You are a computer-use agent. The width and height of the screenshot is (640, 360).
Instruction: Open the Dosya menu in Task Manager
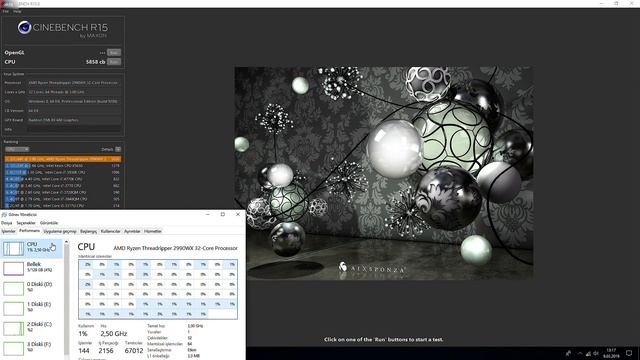[7, 223]
